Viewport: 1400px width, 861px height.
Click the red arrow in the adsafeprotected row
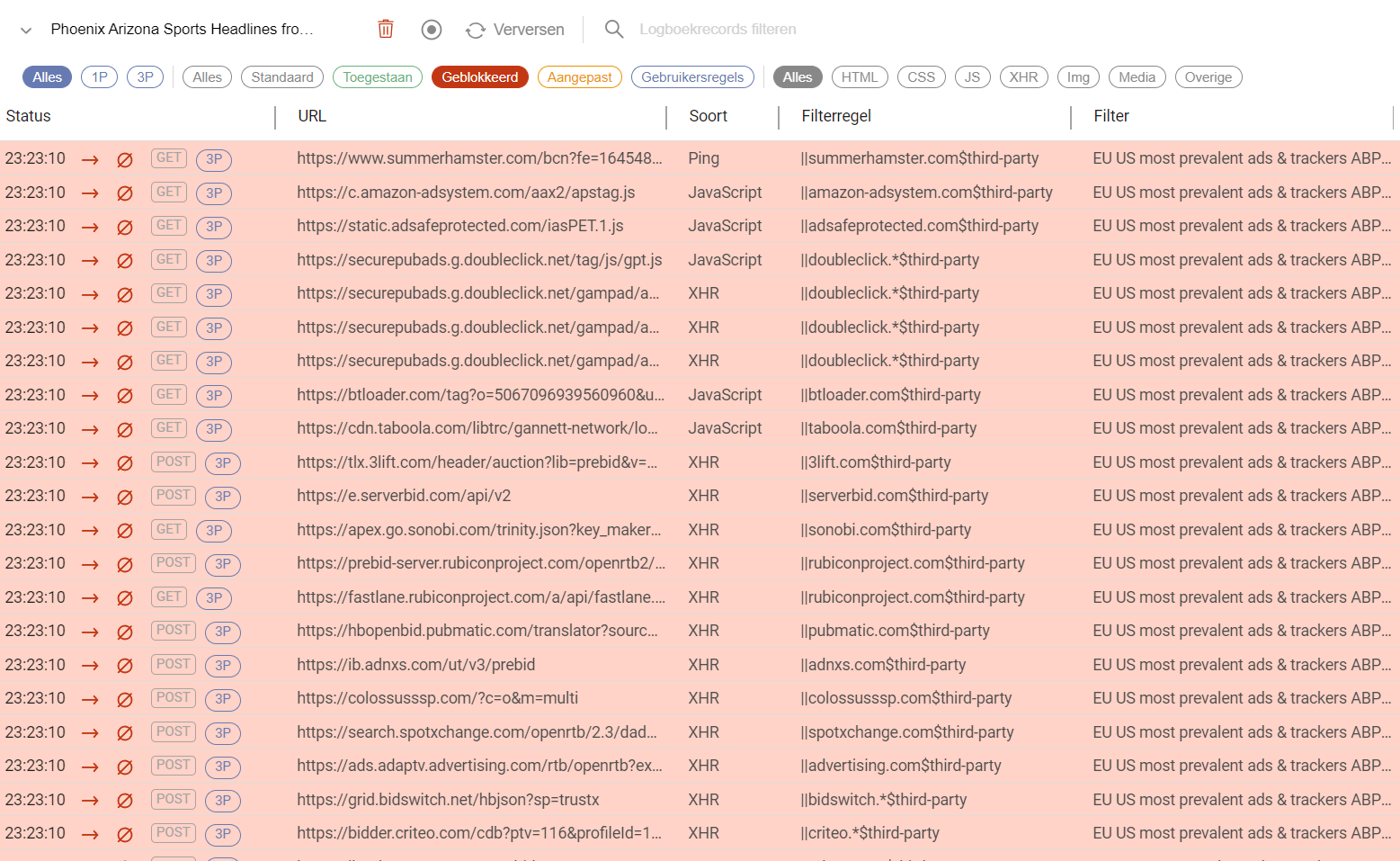click(x=90, y=227)
